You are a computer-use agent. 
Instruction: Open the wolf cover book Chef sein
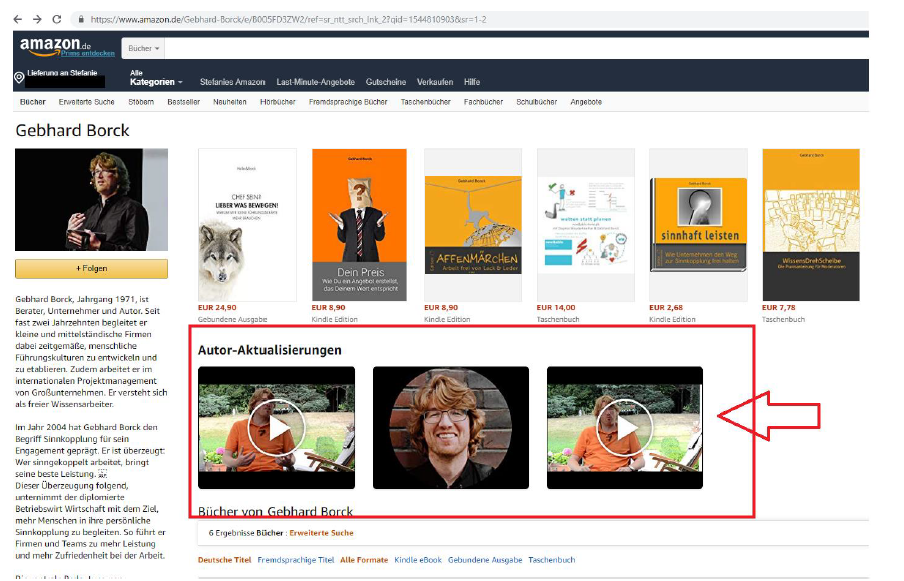click(247, 225)
